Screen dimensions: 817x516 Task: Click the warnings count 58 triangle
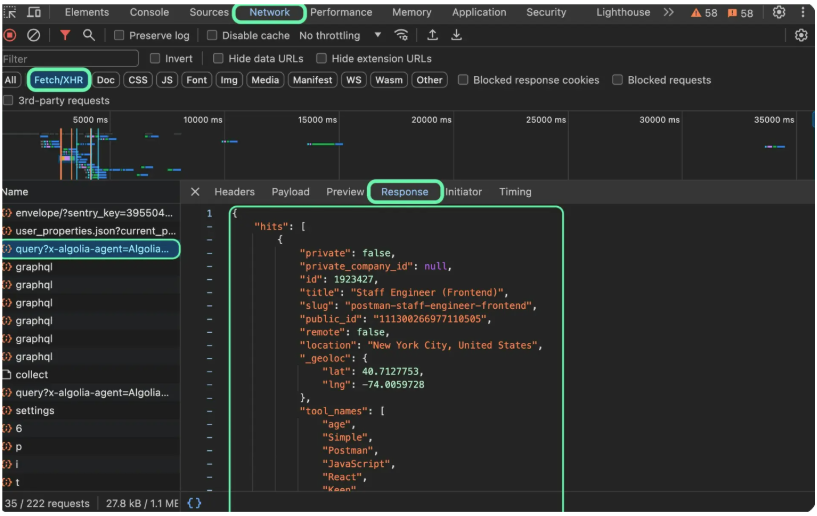click(x=704, y=13)
